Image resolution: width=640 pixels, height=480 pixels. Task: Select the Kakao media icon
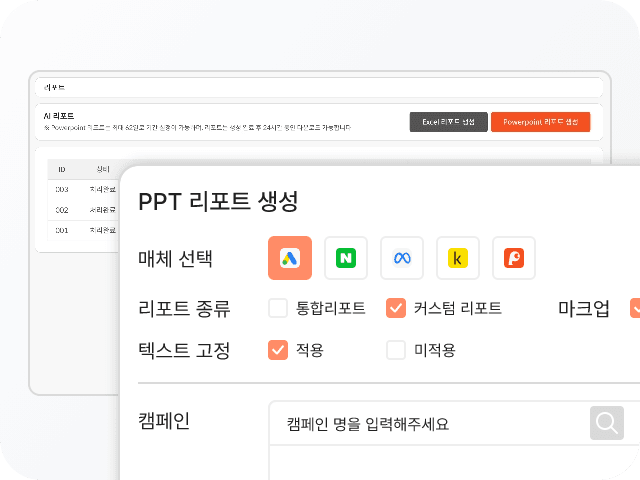point(458,258)
